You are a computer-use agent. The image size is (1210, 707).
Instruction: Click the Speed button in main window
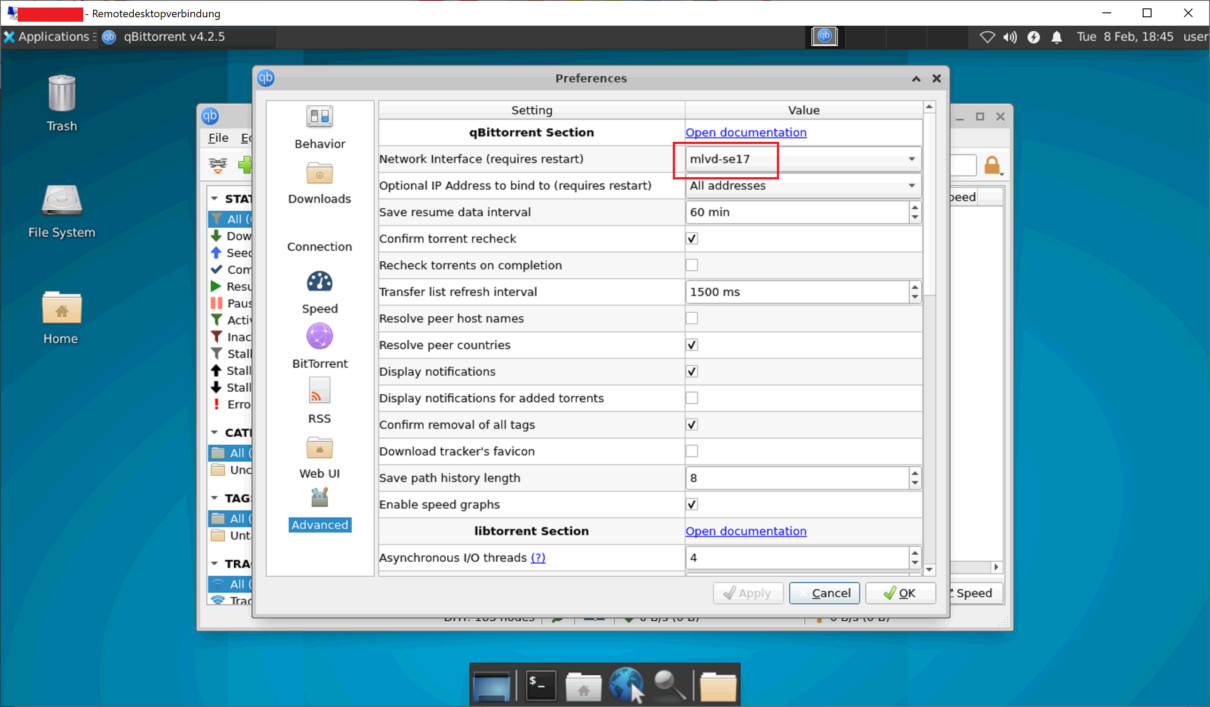pyautogui.click(x=974, y=593)
